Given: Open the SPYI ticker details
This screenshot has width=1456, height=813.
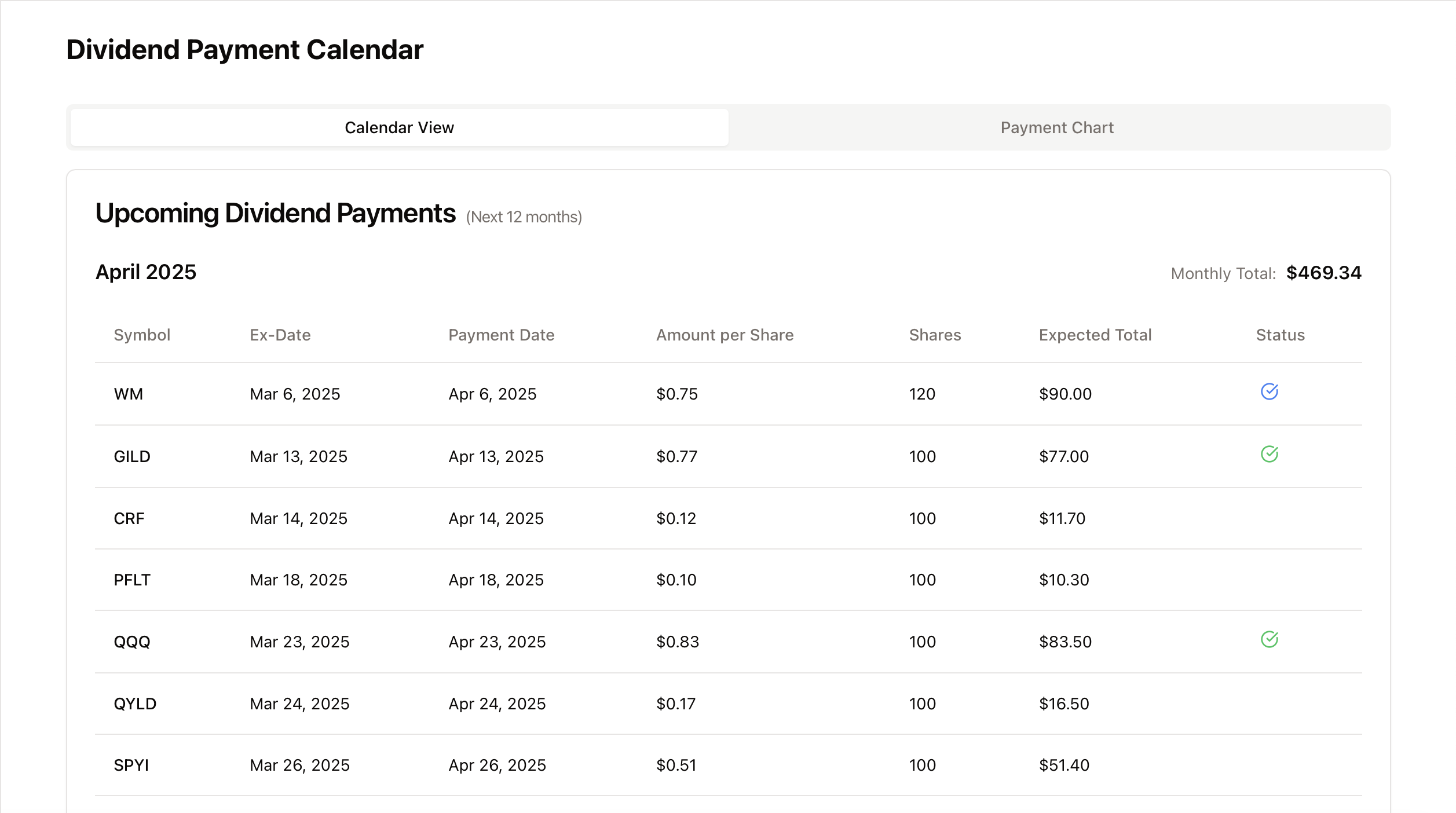Looking at the screenshot, I should [130, 764].
